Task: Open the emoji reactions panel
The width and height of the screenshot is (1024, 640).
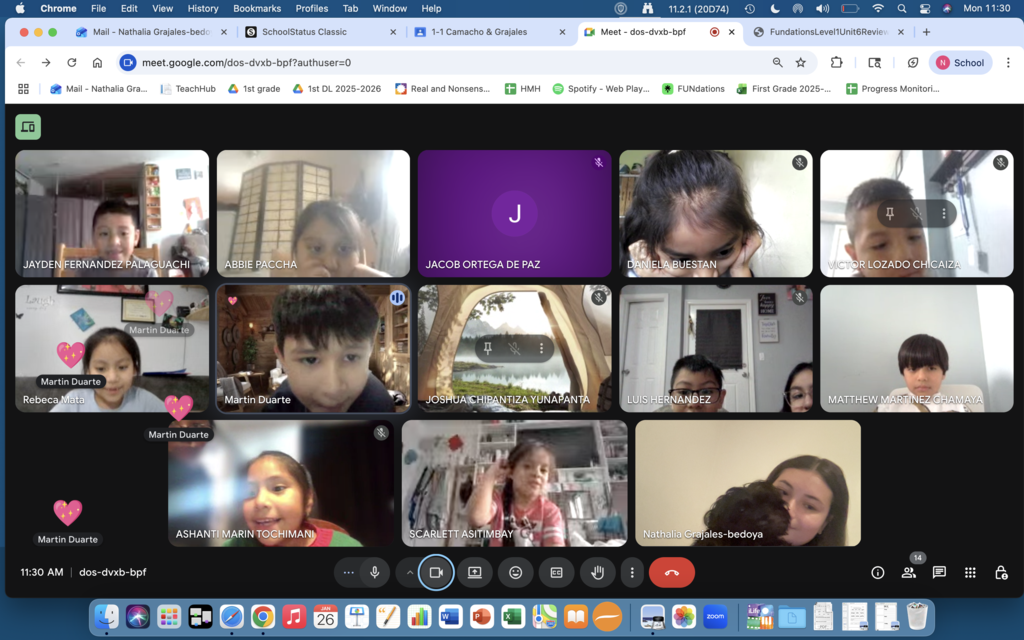Action: pos(515,573)
